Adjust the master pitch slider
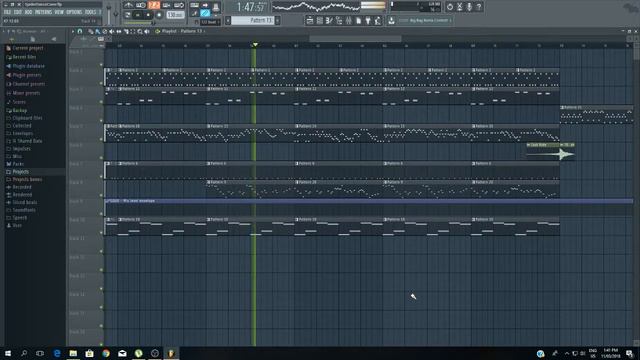 tap(116, 14)
